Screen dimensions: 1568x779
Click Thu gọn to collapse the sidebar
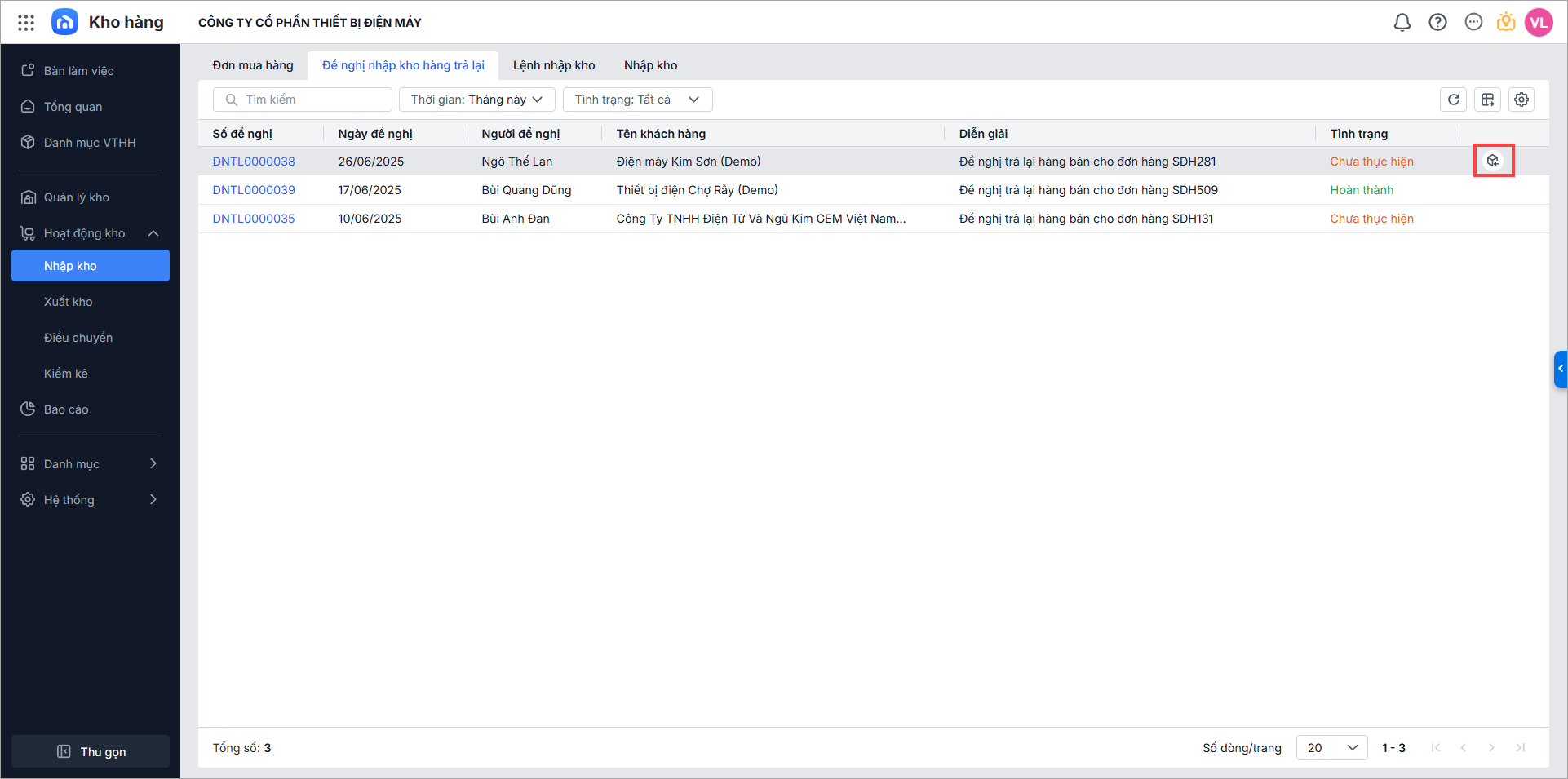click(91, 751)
